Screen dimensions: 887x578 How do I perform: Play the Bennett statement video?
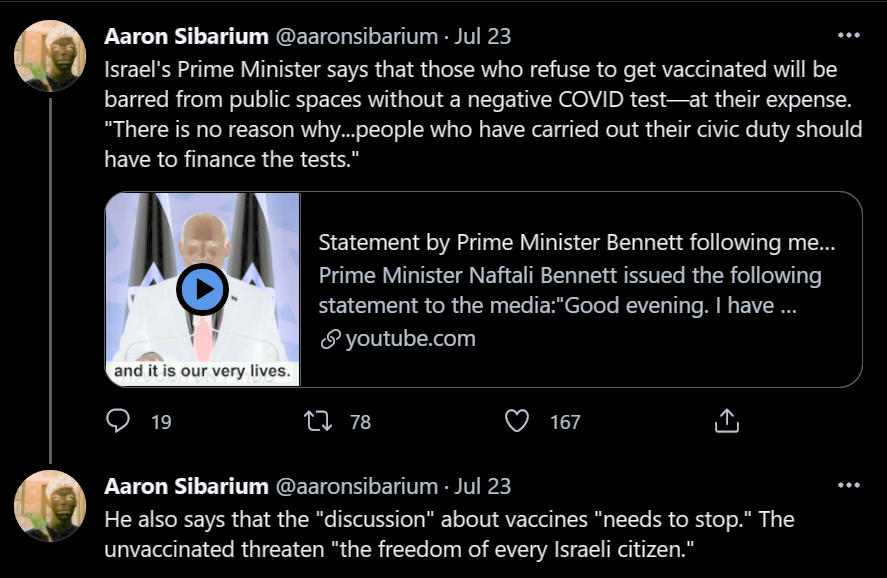[x=203, y=290]
